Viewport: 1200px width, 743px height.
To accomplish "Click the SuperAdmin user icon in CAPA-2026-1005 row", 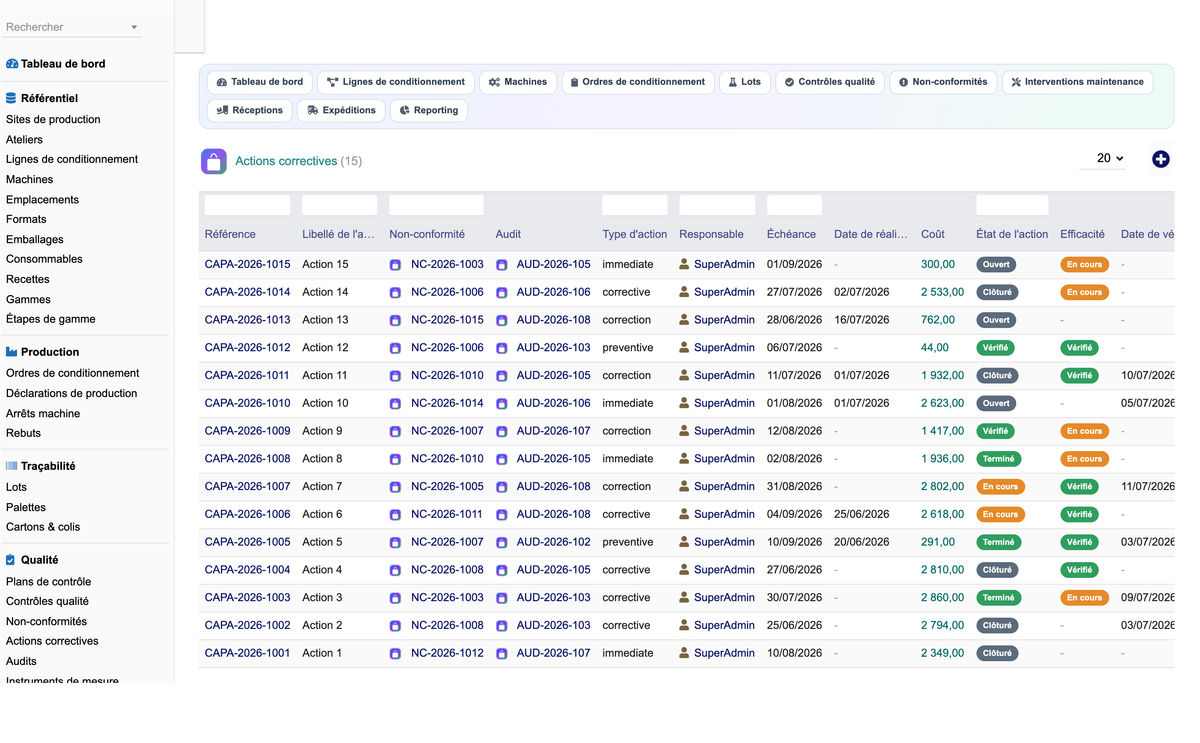I will coord(684,542).
